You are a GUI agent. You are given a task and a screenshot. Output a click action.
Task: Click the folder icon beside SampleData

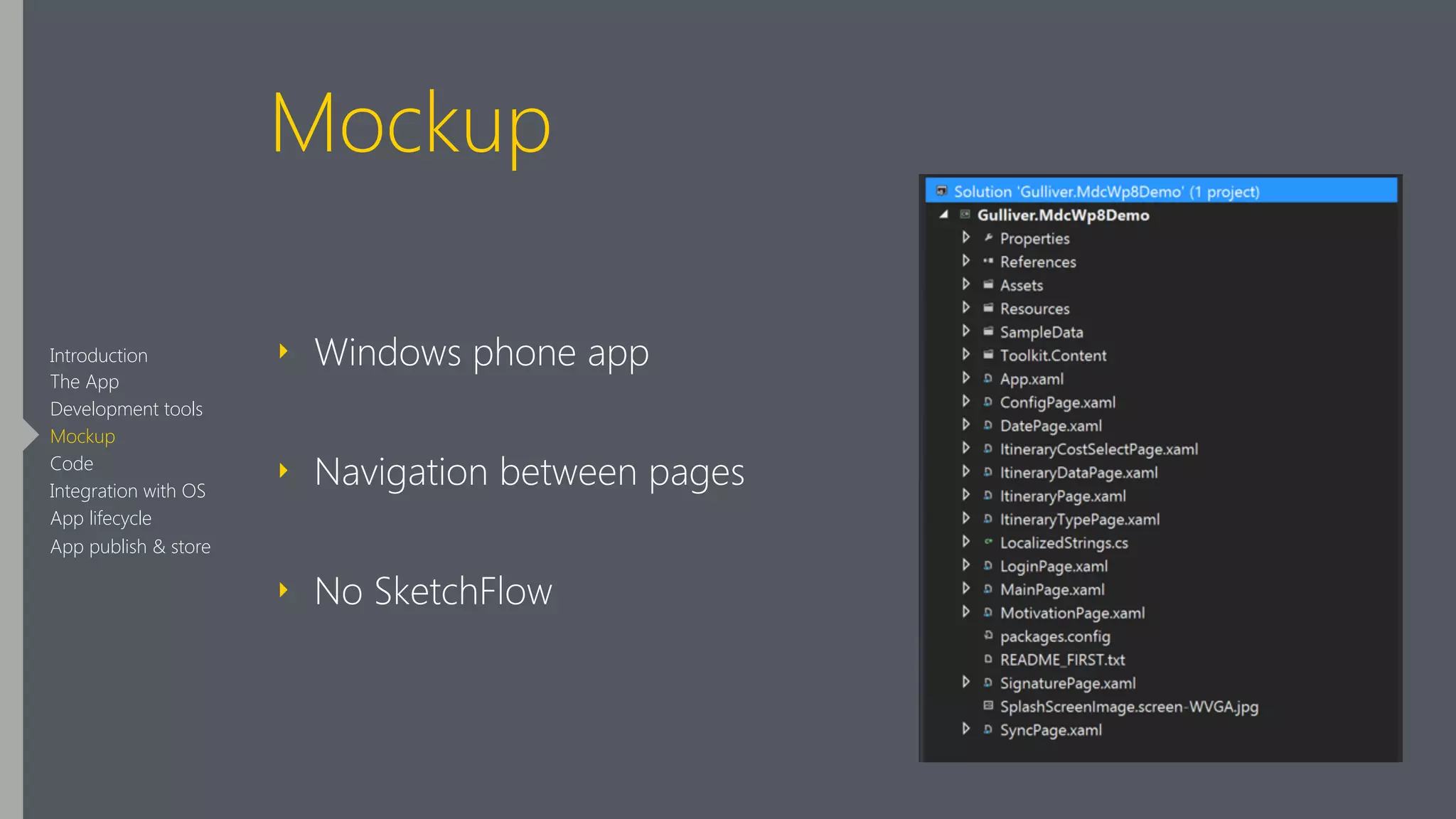pyautogui.click(x=988, y=331)
